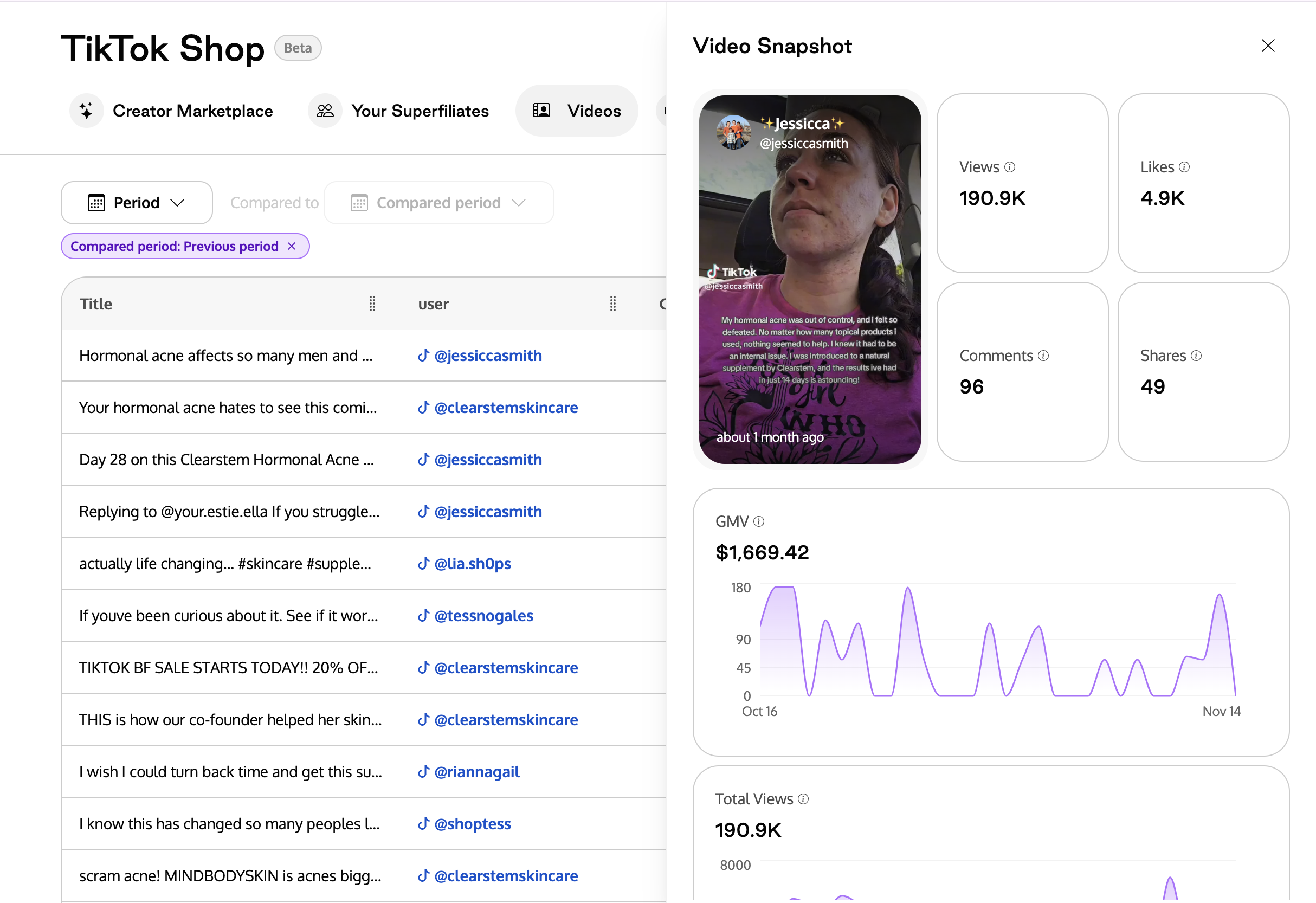Click the user column header
Image resolution: width=1316 pixels, height=903 pixels.
tap(433, 305)
